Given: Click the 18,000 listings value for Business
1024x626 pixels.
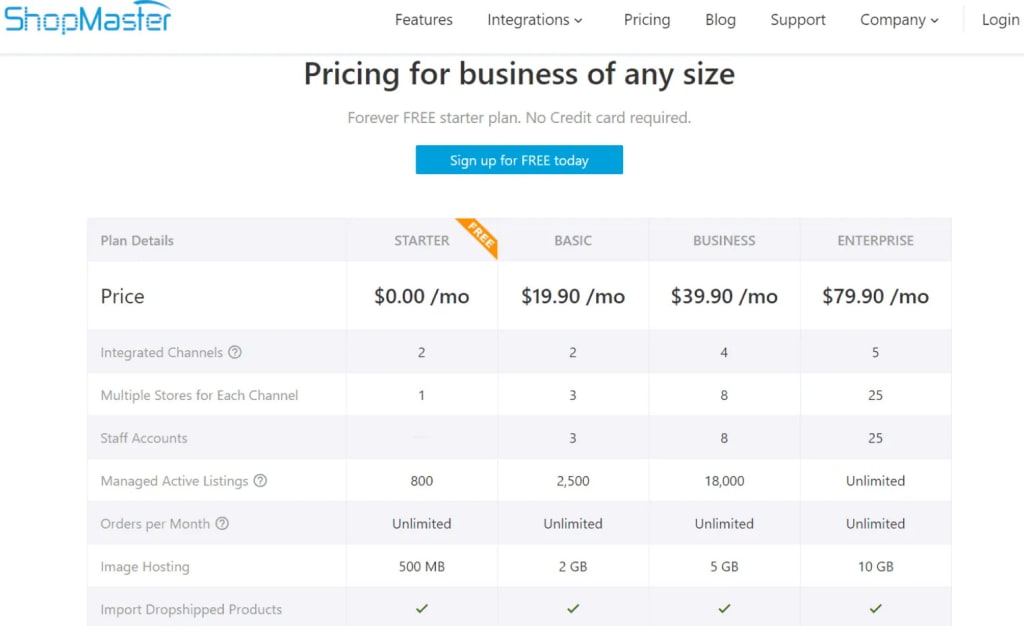Looking at the screenshot, I should pyautogui.click(x=724, y=481).
